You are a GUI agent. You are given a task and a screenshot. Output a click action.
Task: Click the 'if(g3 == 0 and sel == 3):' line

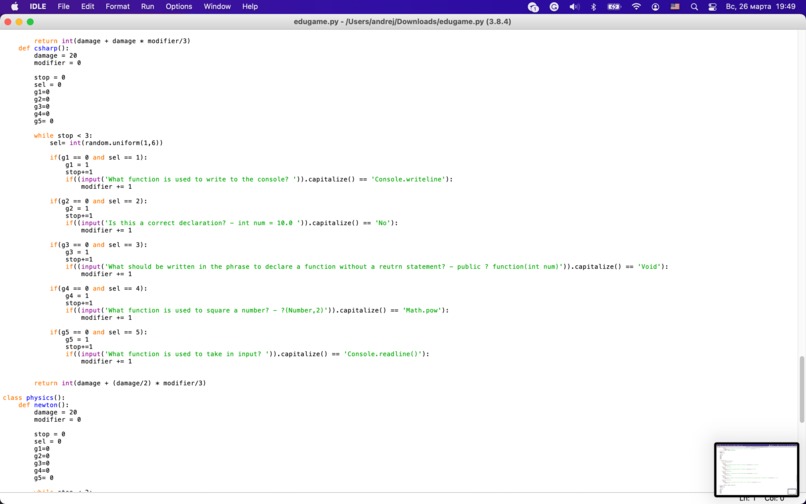(98, 245)
